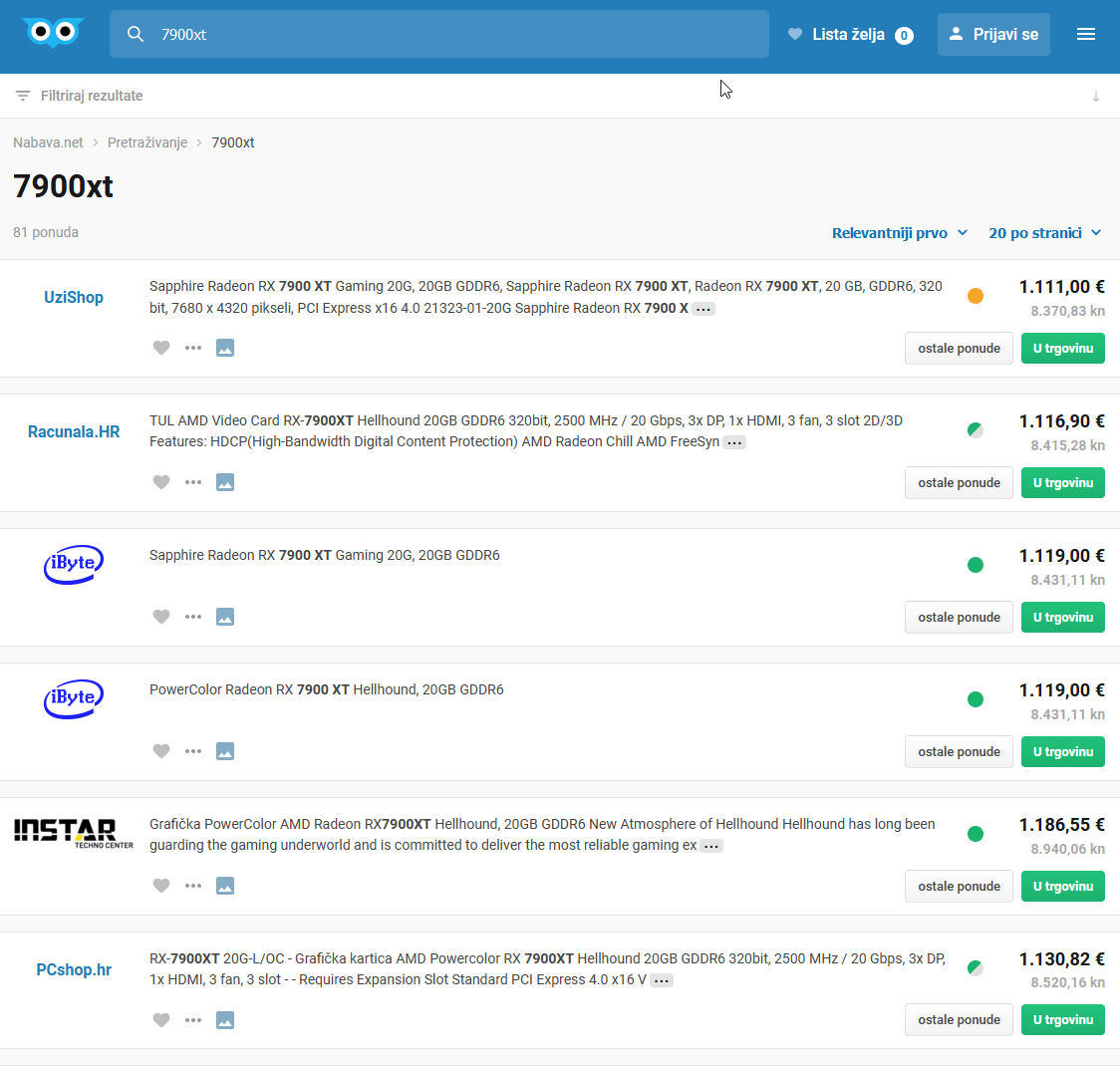This screenshot has height=1069, width=1120.
Task: Click the 7900xt breadcrumb
Action: [x=233, y=142]
